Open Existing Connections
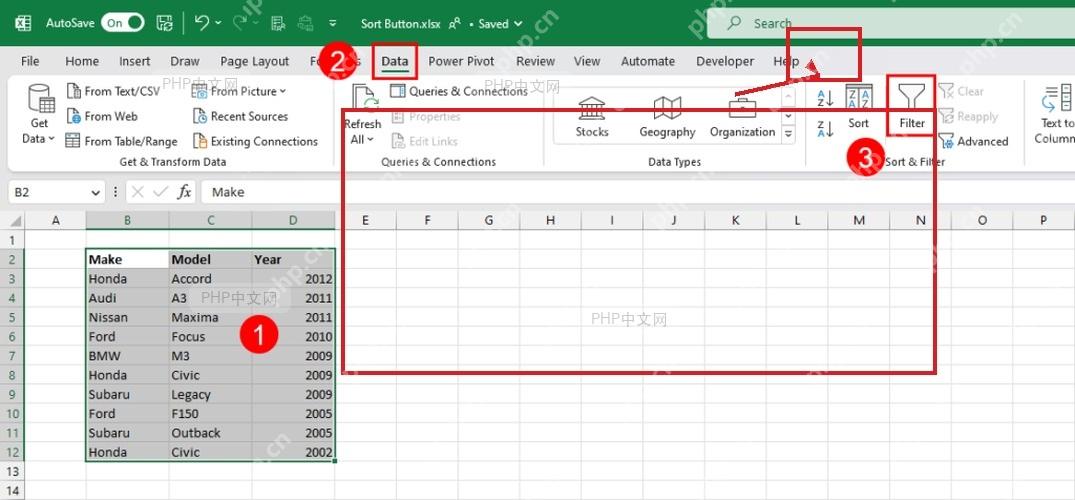Image resolution: width=1075 pixels, height=500 pixels. click(x=256, y=141)
